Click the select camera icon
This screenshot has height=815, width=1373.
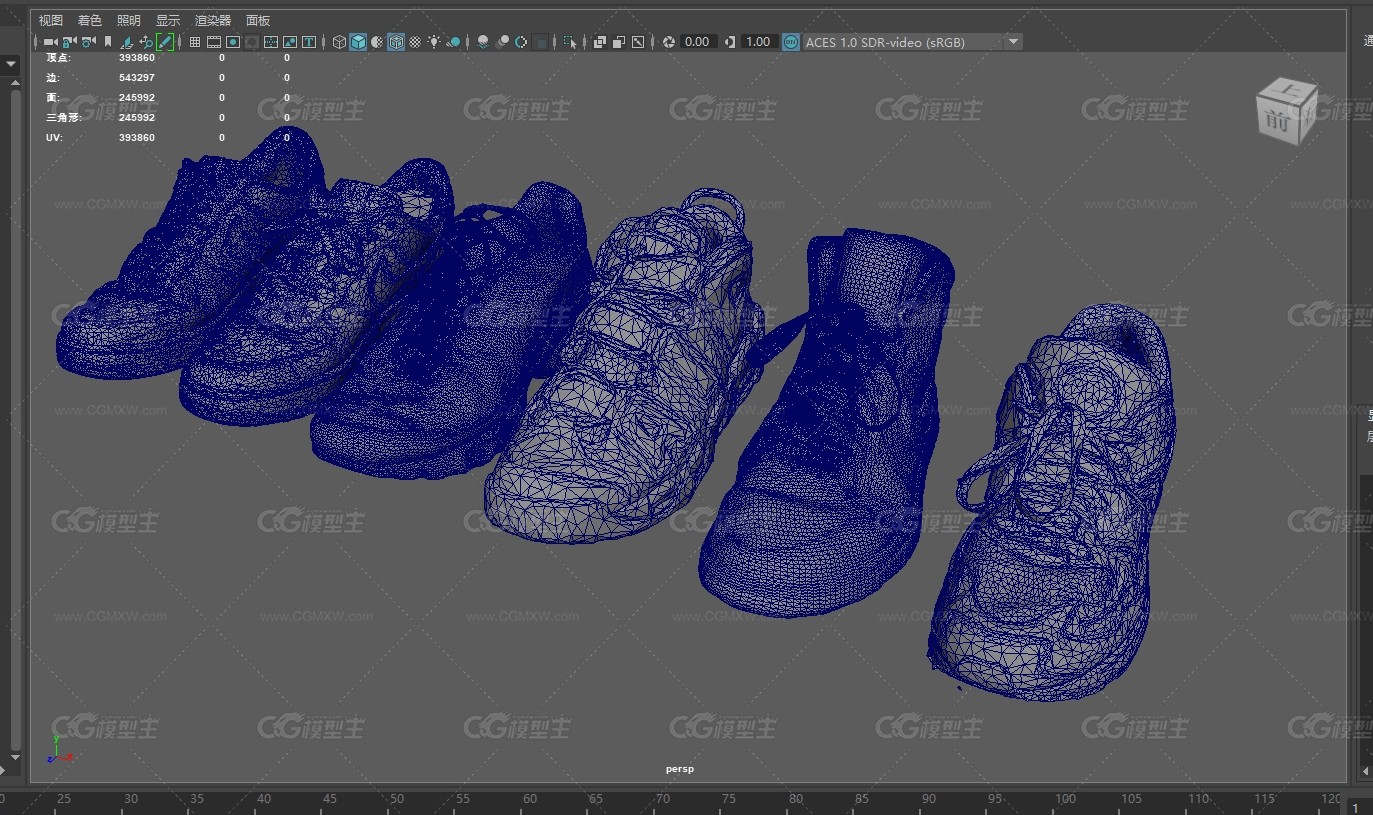[x=50, y=42]
